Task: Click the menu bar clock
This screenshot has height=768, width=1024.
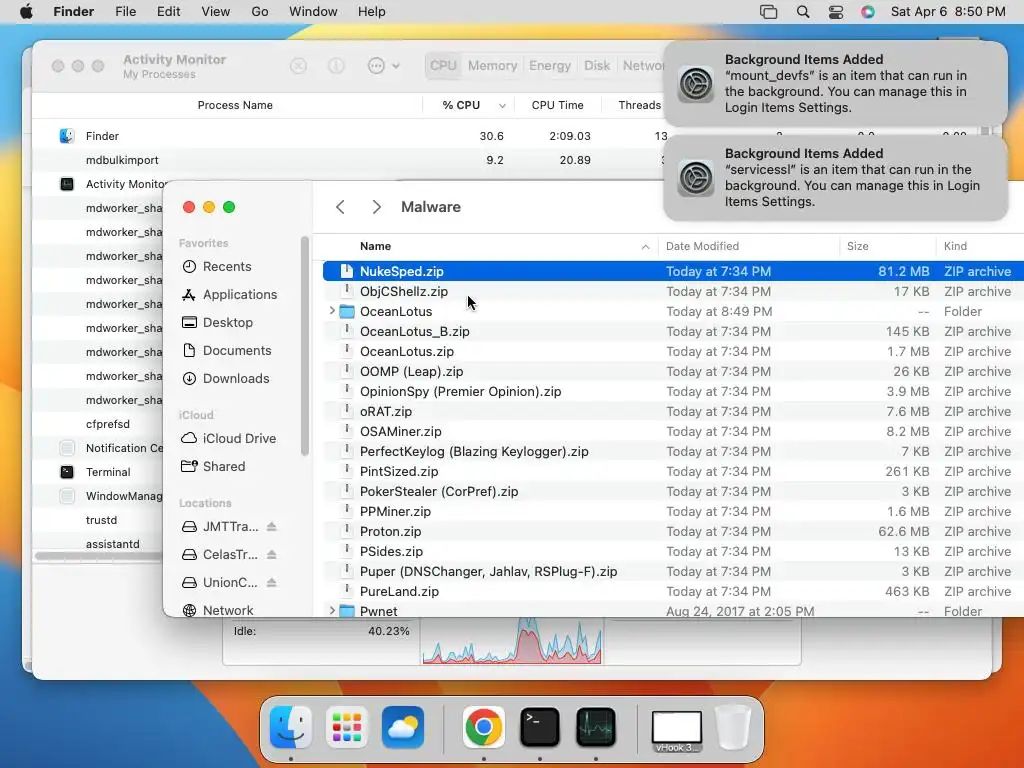Action: [948, 12]
